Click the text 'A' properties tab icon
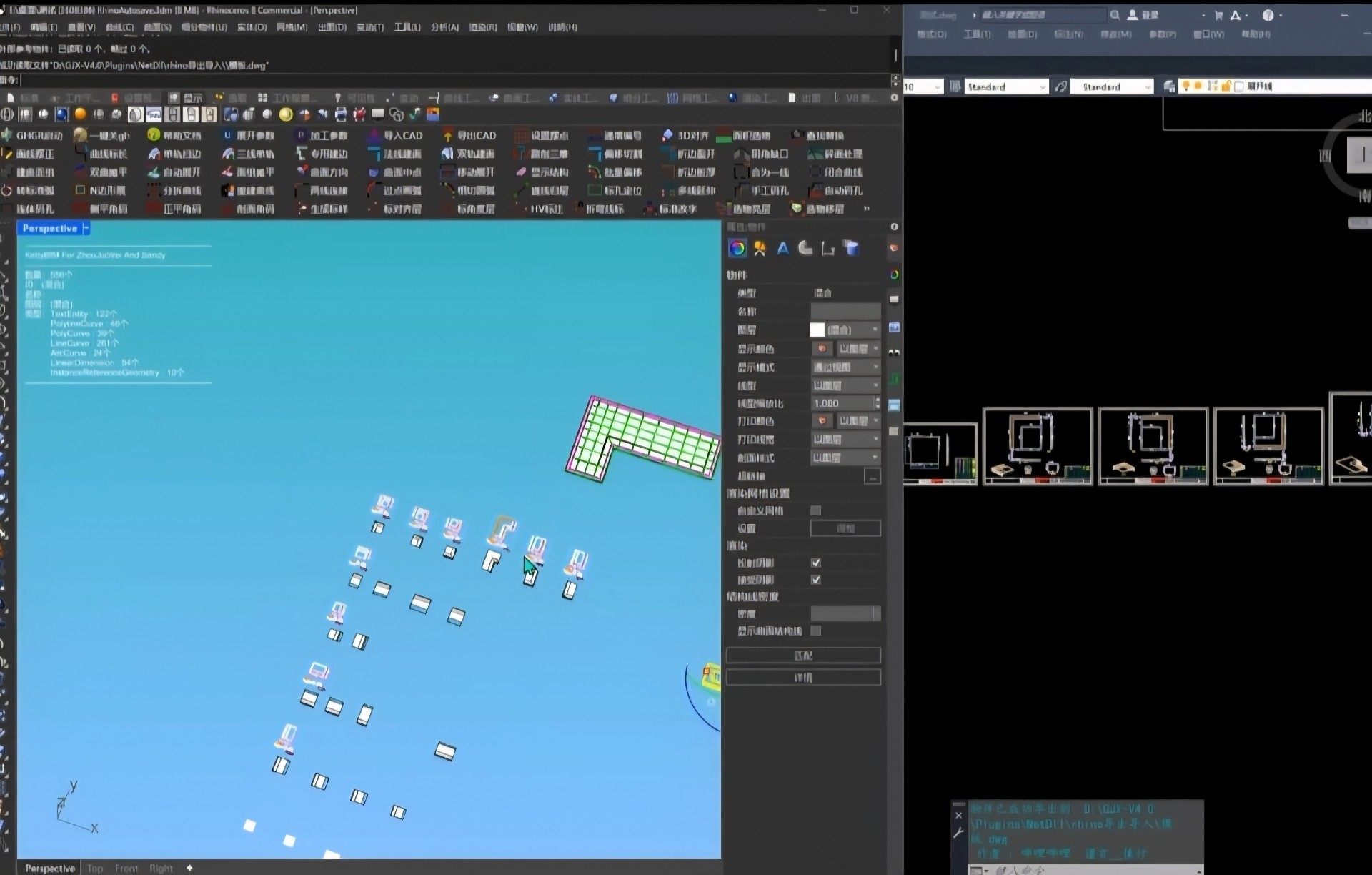The image size is (1372, 875). click(x=783, y=248)
